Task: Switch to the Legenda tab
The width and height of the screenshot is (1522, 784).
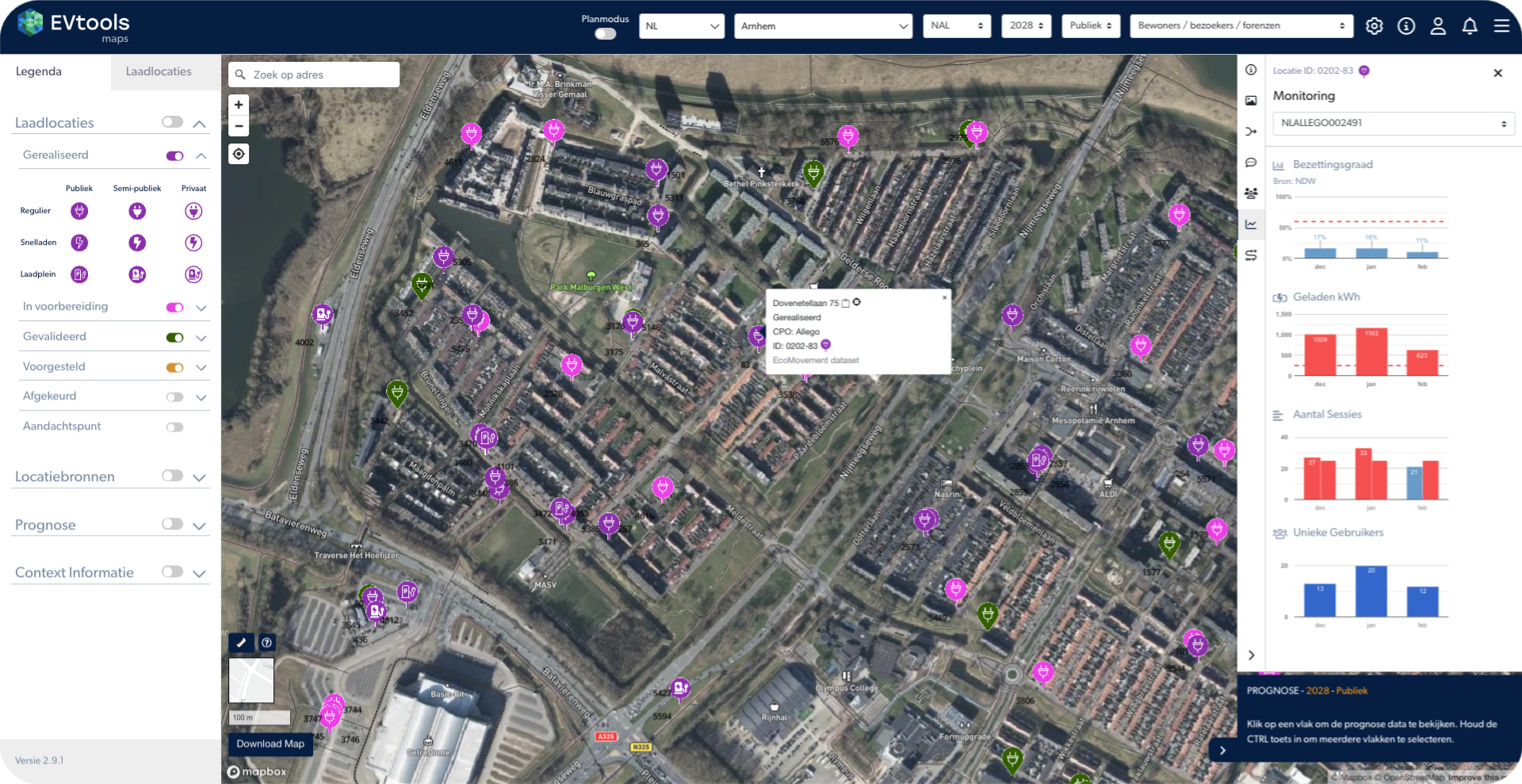Action: (39, 71)
